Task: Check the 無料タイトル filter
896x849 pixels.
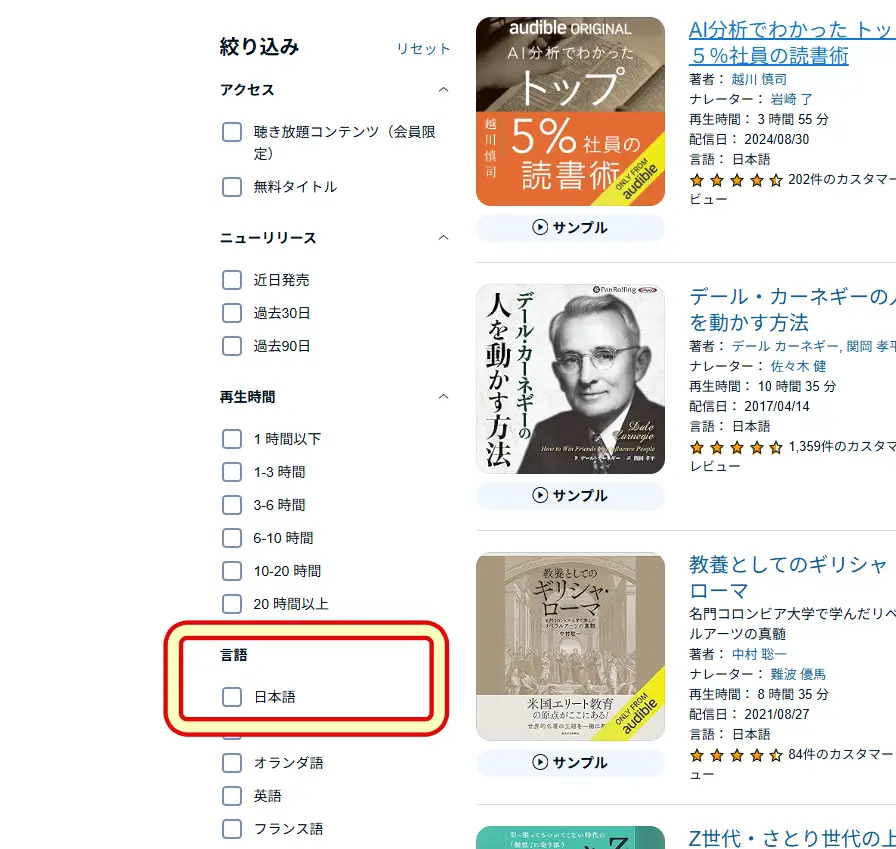Action: point(232,187)
